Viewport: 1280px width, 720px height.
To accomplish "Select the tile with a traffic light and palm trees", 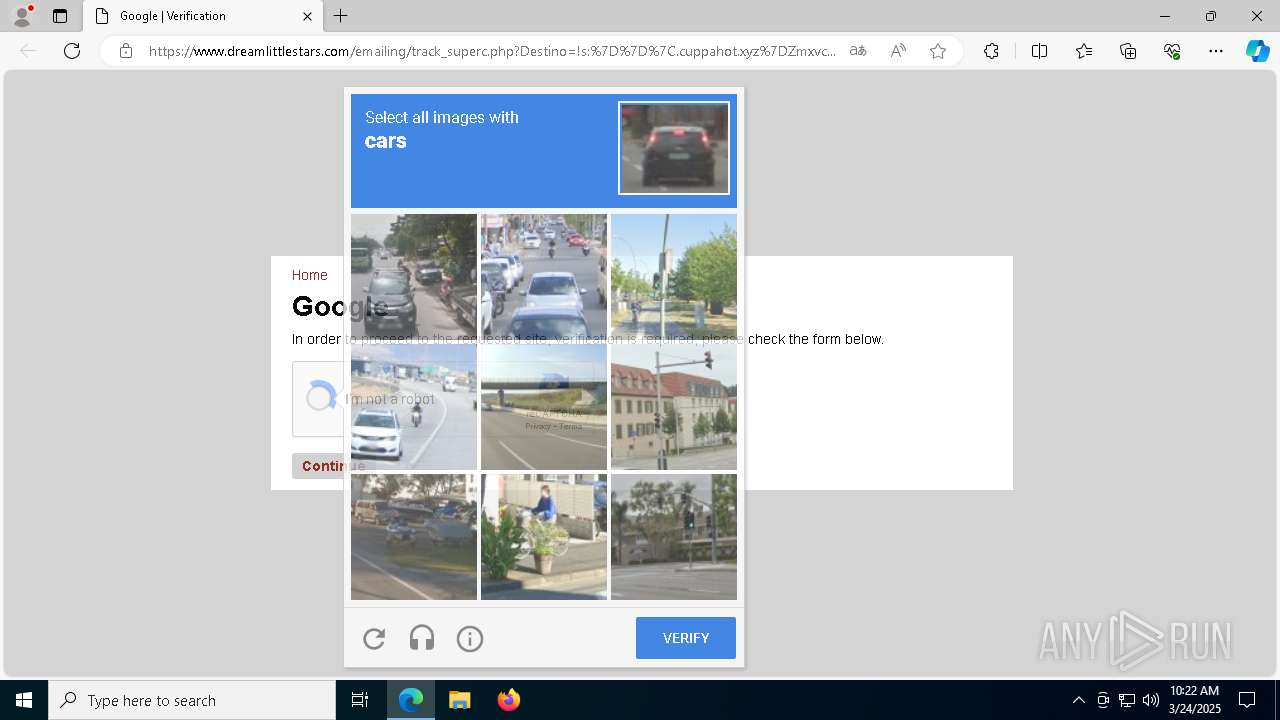I will pyautogui.click(x=674, y=537).
